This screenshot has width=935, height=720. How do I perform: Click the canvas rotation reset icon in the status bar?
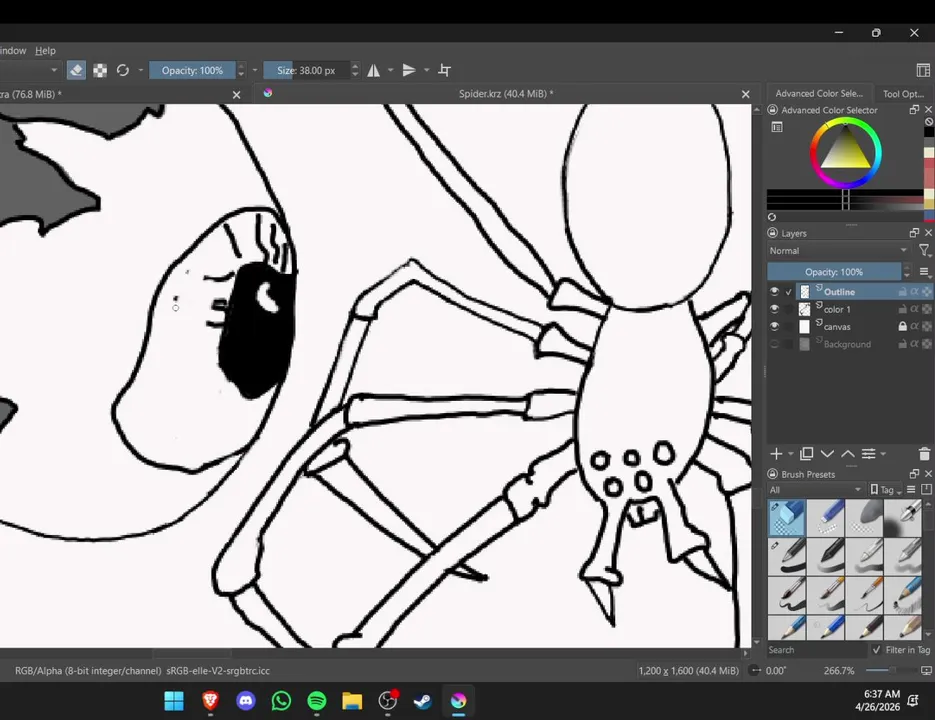tap(755, 670)
